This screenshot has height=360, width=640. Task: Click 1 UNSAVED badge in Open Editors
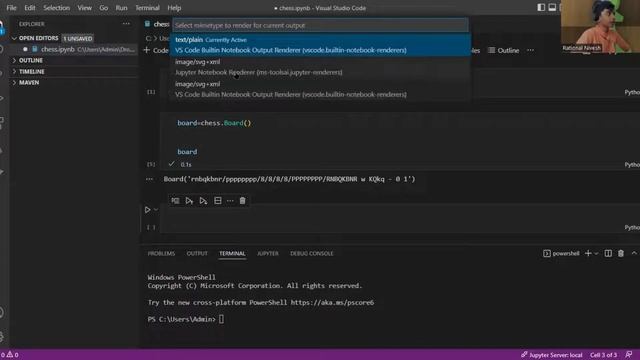tap(78, 38)
